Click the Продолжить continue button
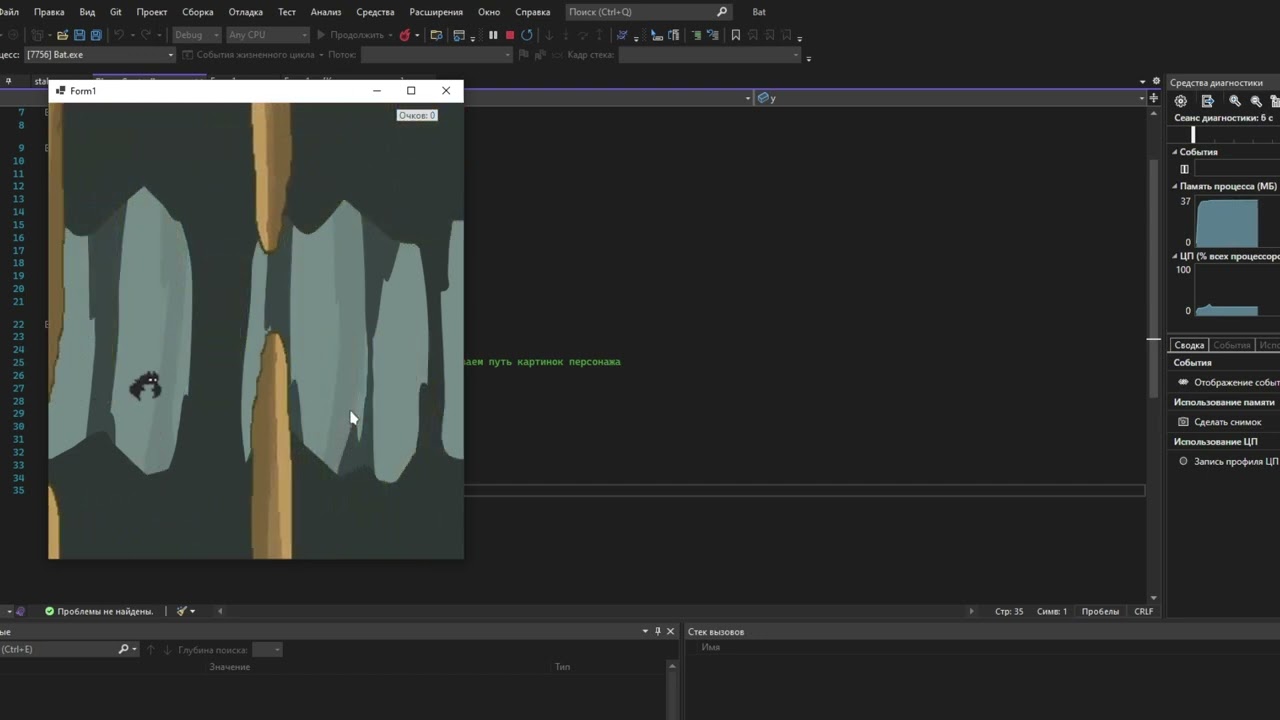 pyautogui.click(x=350, y=35)
